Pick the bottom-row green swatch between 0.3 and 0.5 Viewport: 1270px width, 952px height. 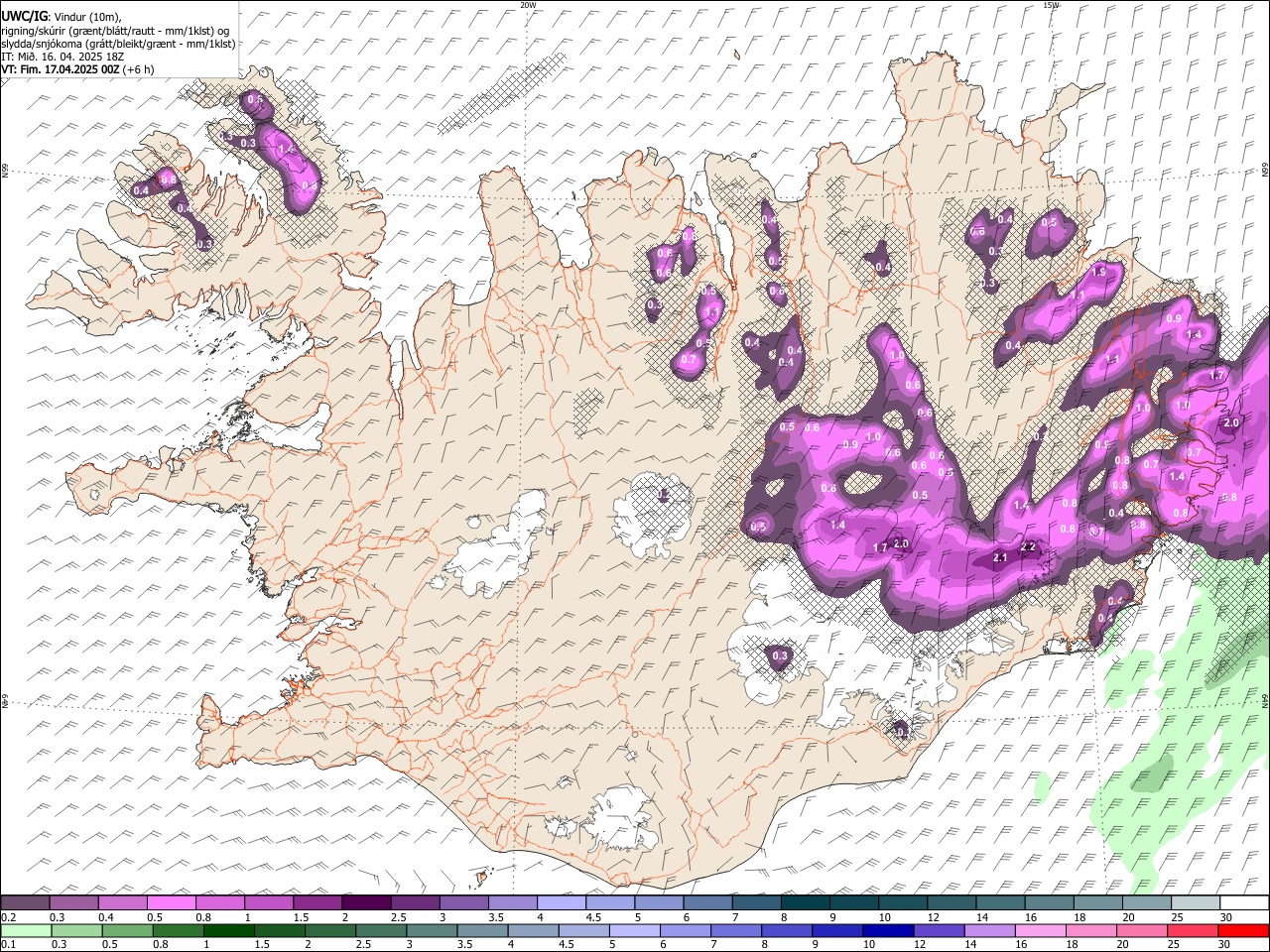click(x=76, y=930)
